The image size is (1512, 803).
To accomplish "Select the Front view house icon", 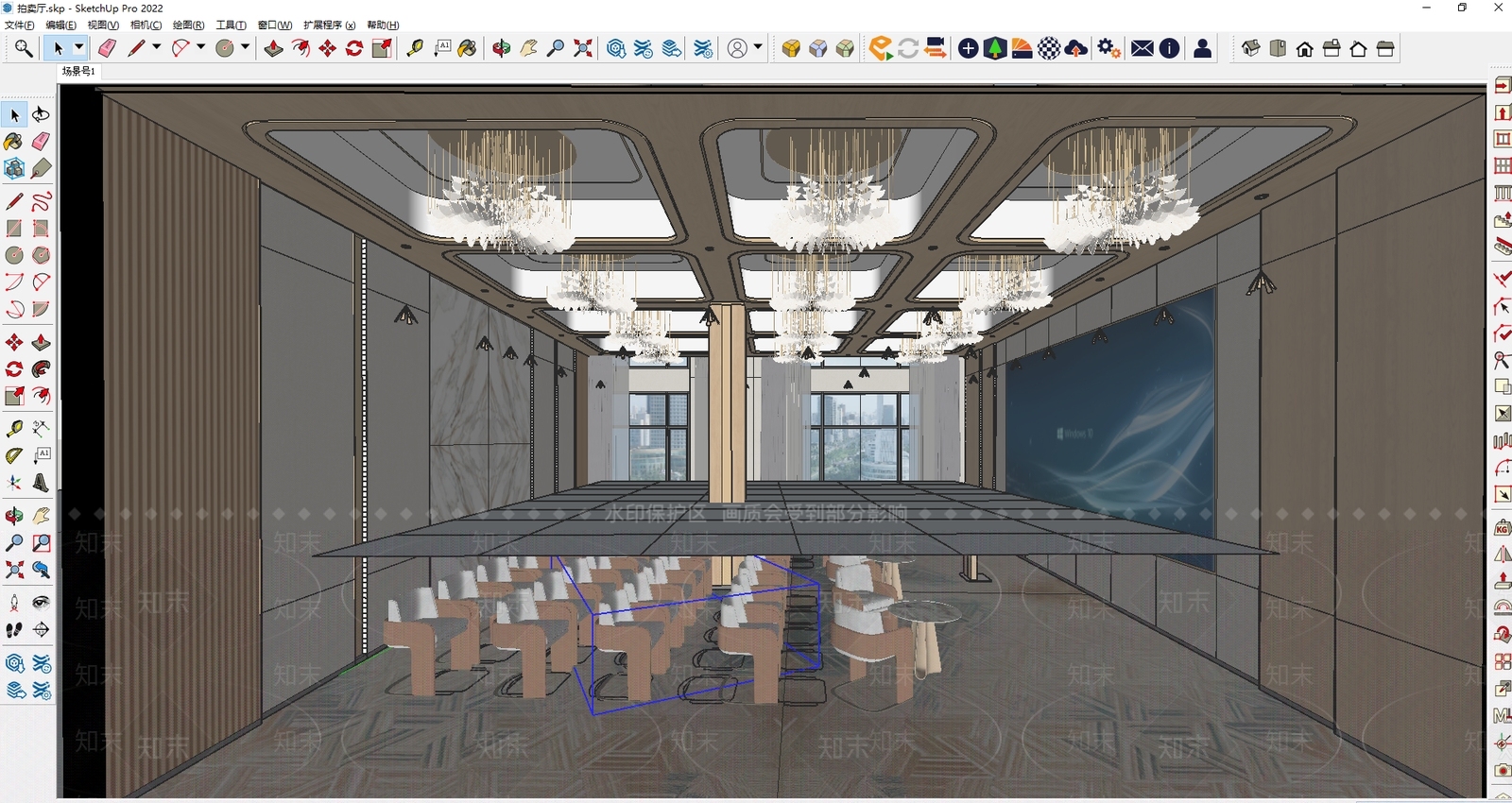I will pyautogui.click(x=1304, y=48).
